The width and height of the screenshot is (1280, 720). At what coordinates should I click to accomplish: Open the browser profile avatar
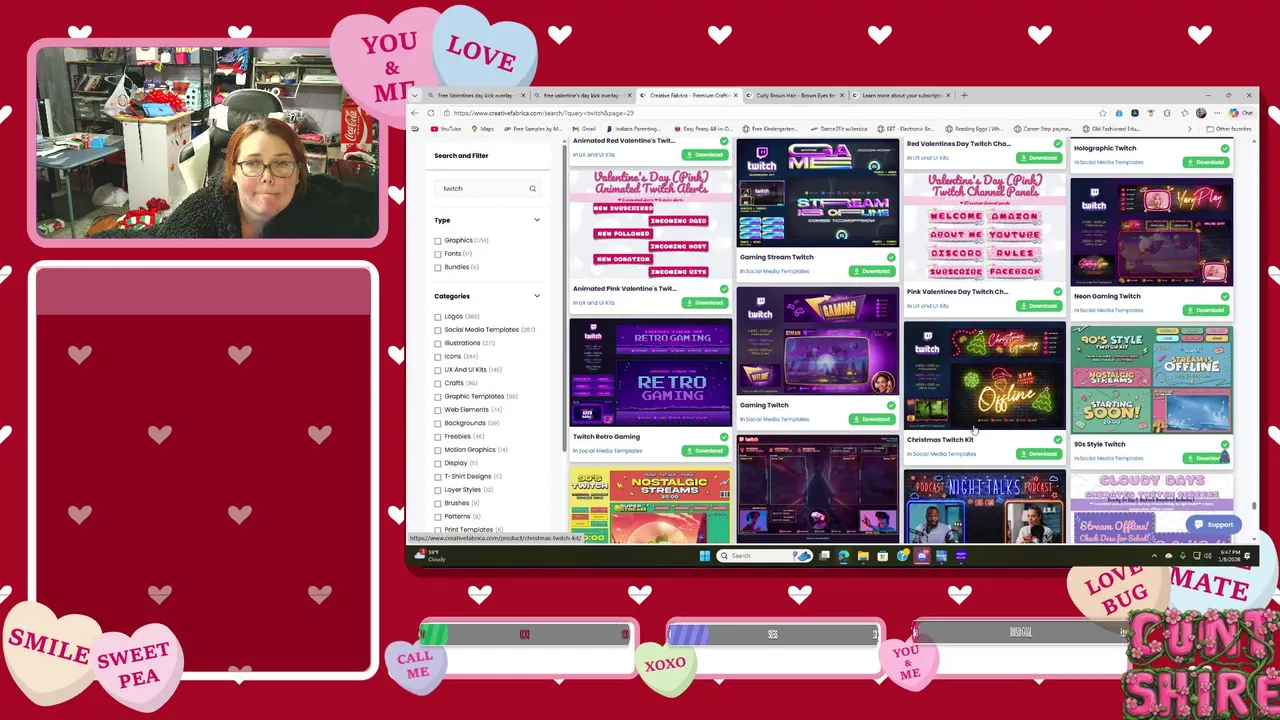(1201, 113)
